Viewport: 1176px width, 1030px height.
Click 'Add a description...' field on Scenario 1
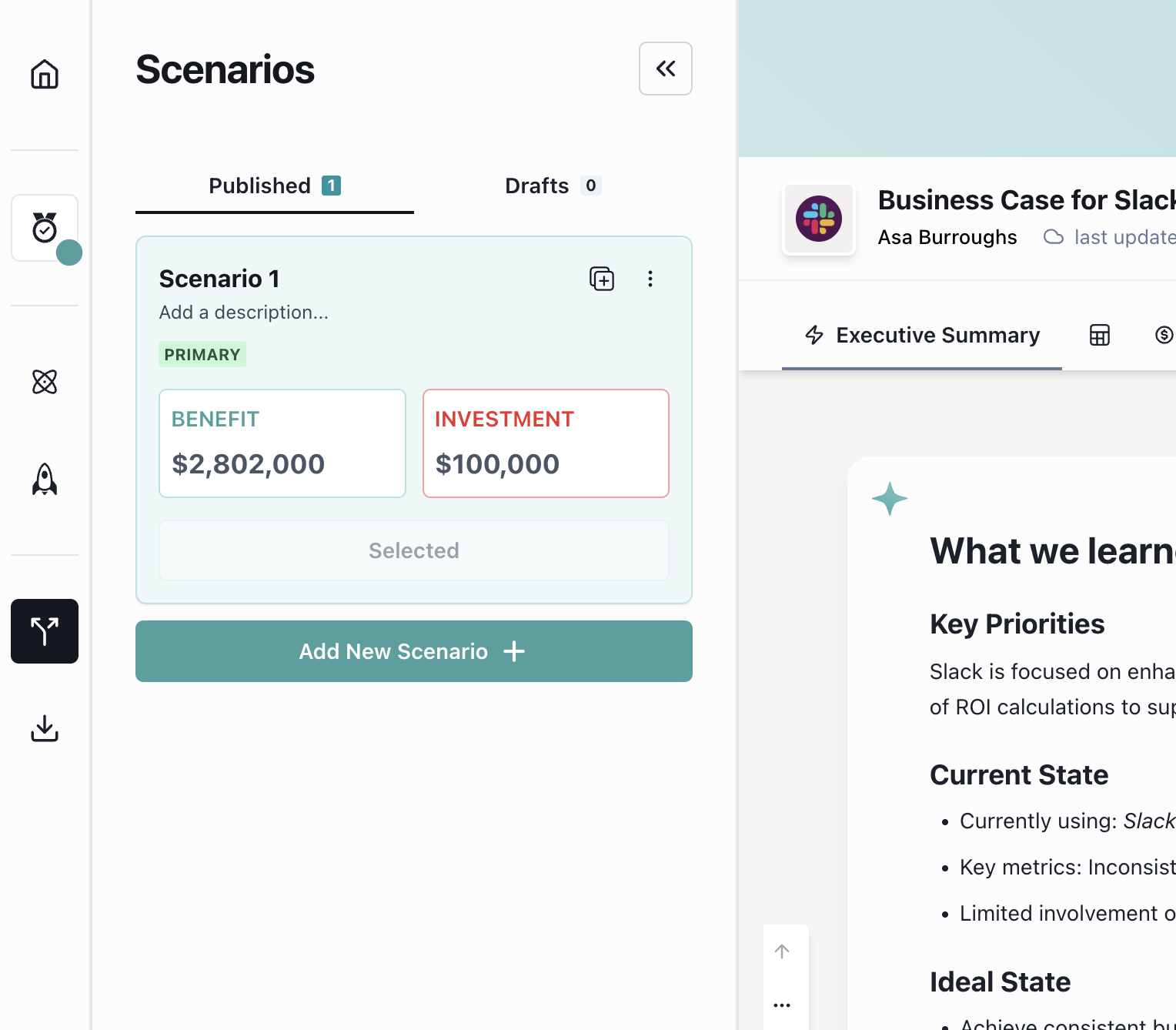tap(243, 312)
